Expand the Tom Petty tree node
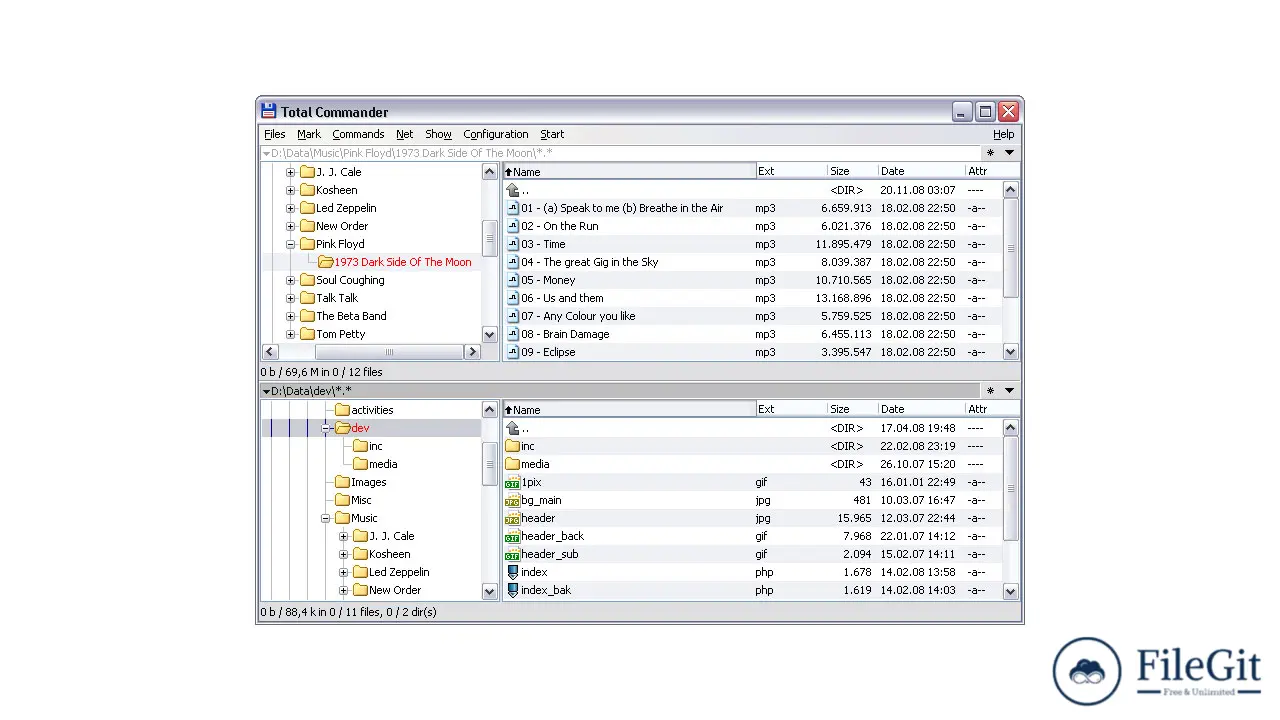Image resolution: width=1280 pixels, height=720 pixels. point(290,334)
